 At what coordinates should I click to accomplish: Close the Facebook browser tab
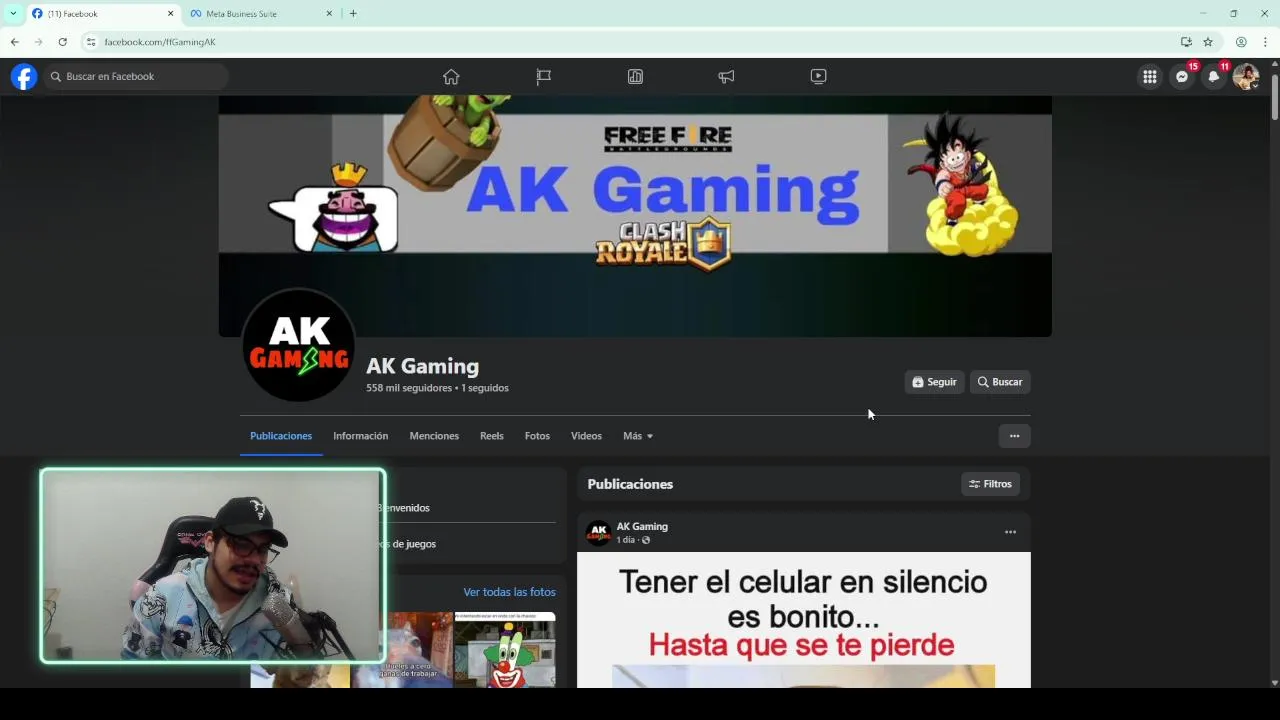tap(170, 13)
